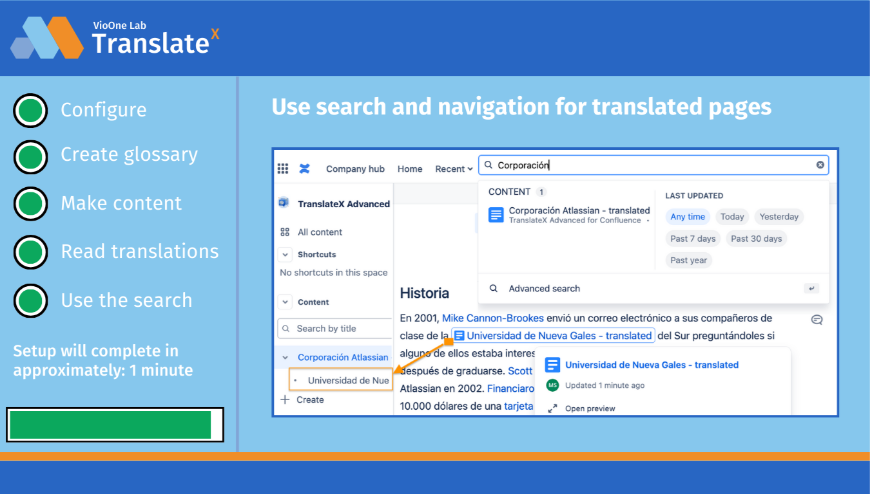
Task: Click the Search by title magnifier icon
Action: point(286,329)
